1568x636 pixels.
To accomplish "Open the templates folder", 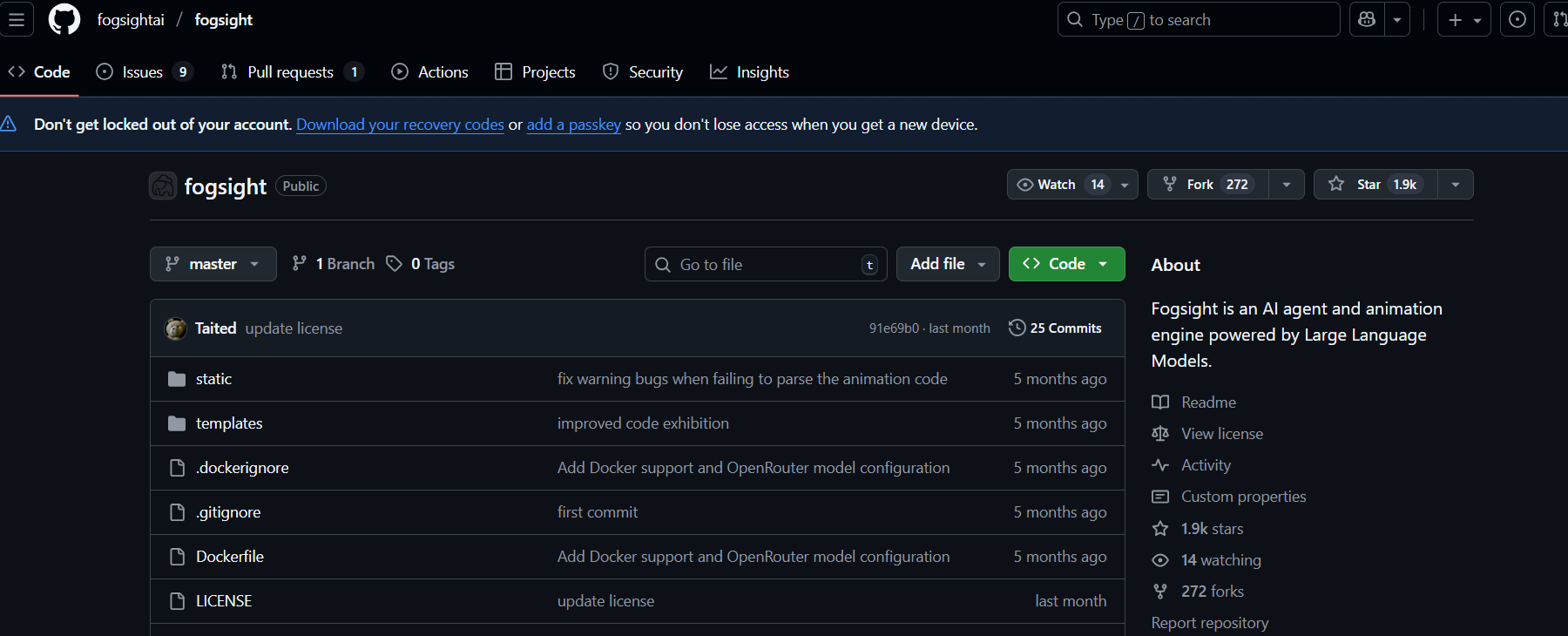I will (229, 423).
